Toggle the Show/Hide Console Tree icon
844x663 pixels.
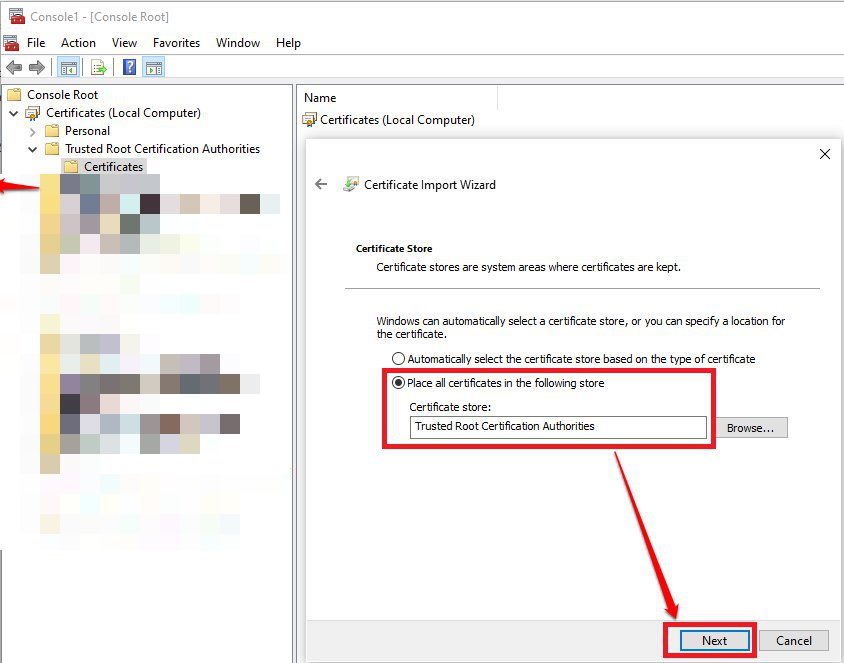coord(69,68)
